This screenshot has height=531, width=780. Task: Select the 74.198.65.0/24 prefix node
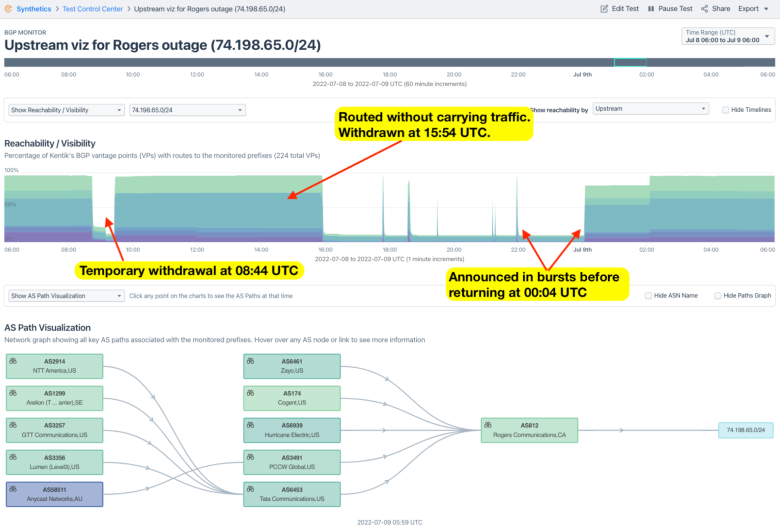coord(746,430)
